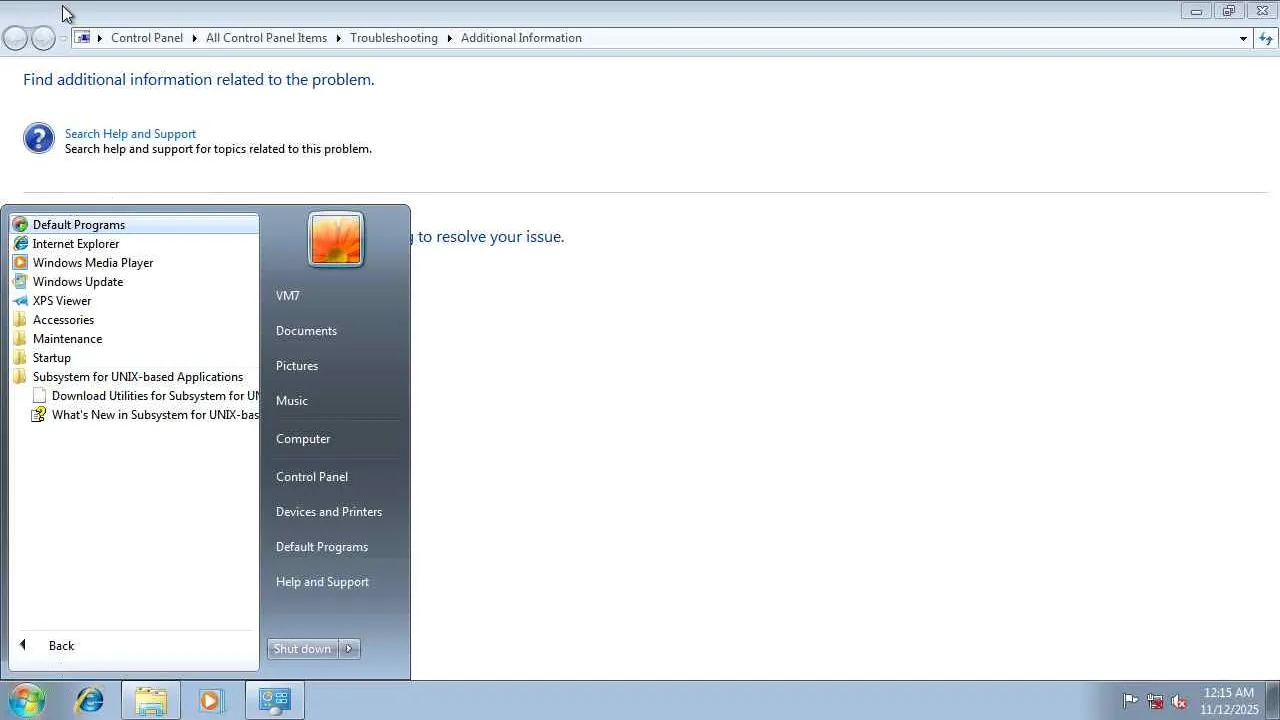Open Pictures from Start menu
The width and height of the screenshot is (1280, 720).
(297, 366)
